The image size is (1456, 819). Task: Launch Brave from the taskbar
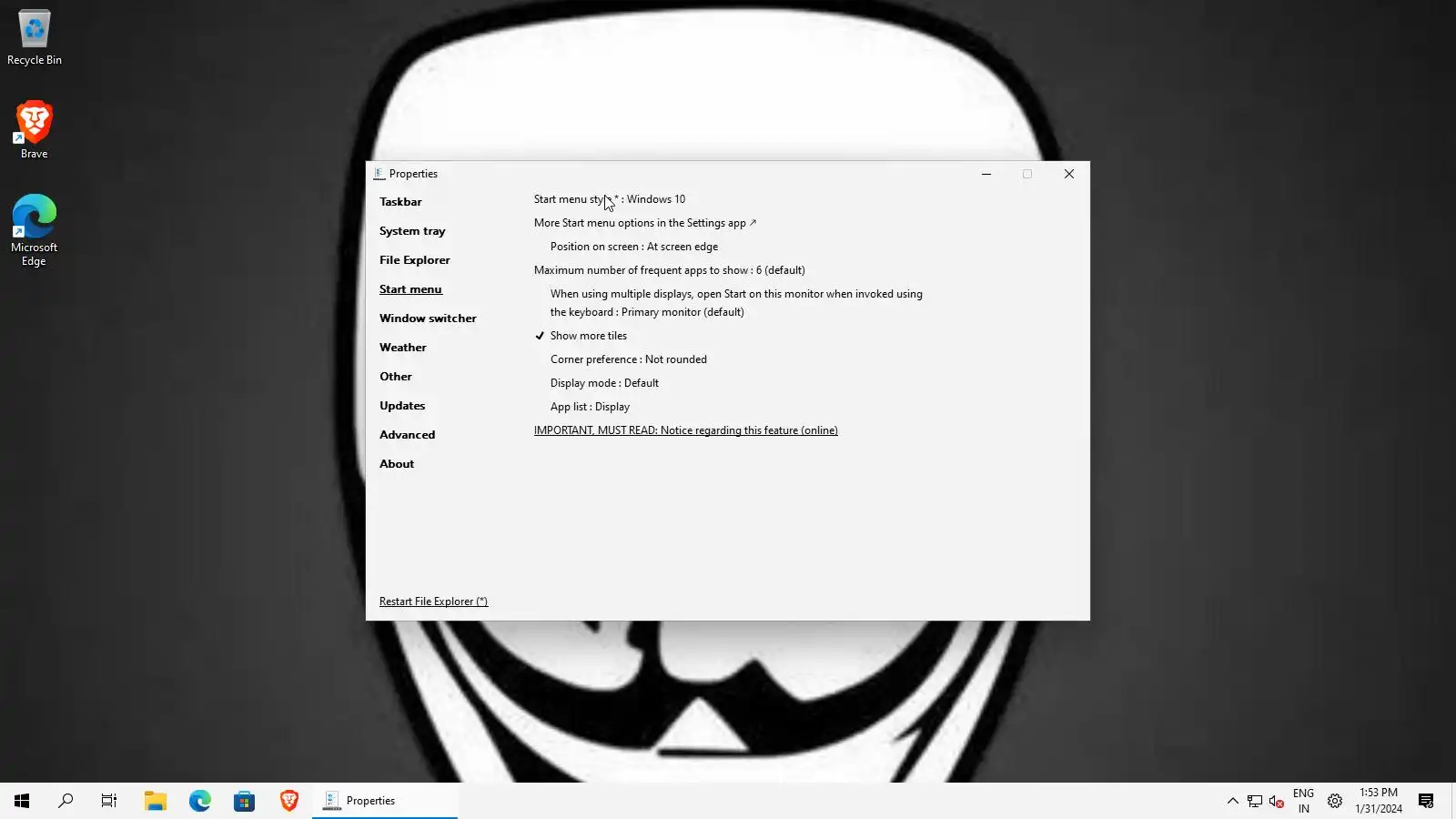click(x=288, y=801)
